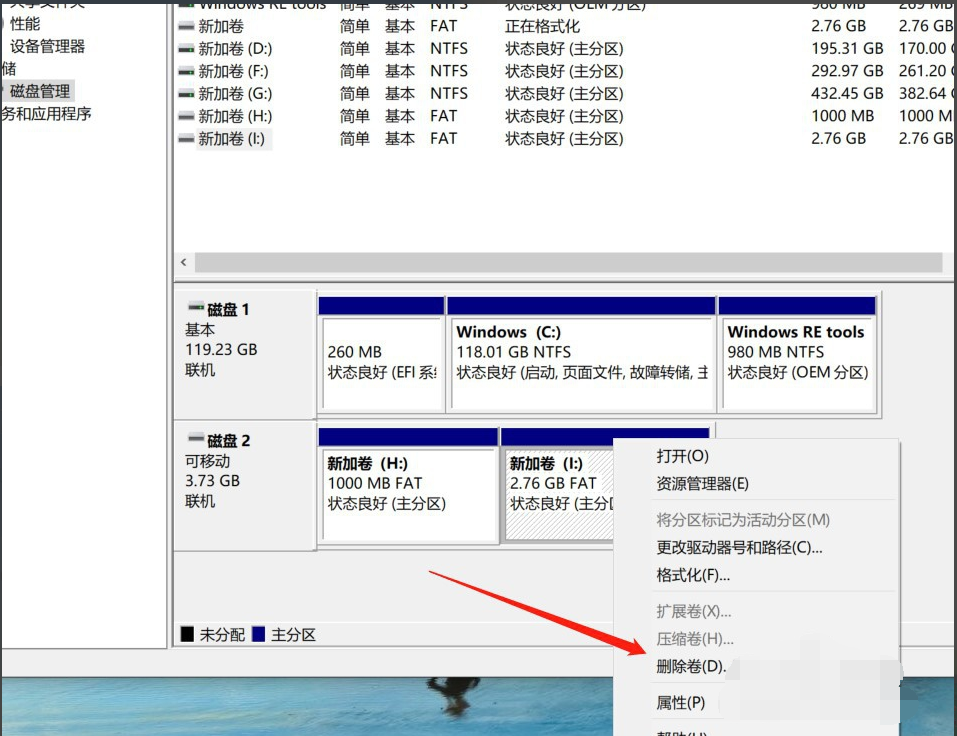Click the drive icon beside volume (I:) row
The width and height of the screenshot is (957, 736).
[186, 139]
